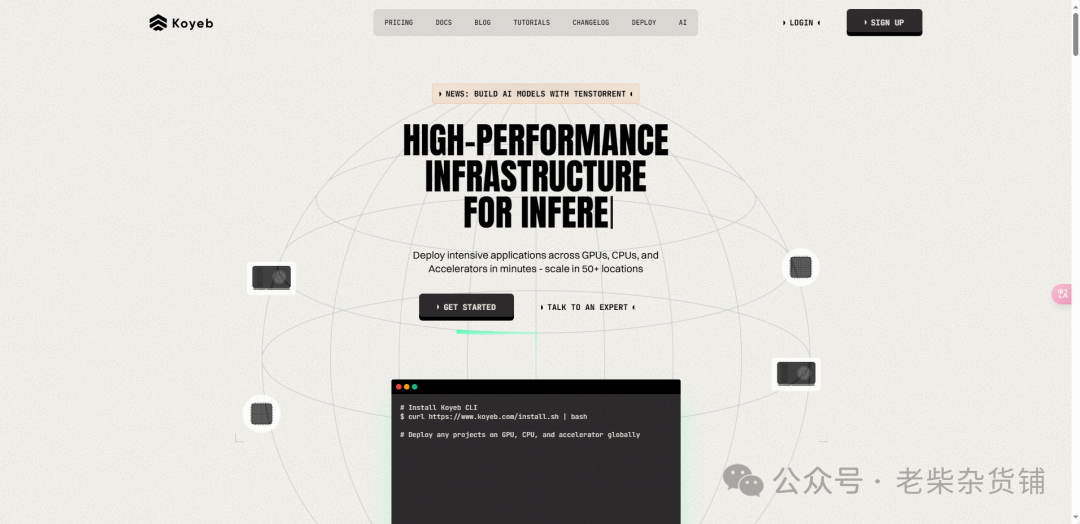Click the '# Install Koyeb CLI' line

(439, 408)
